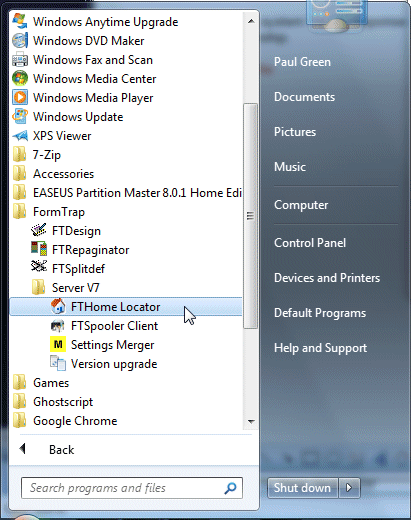
Task: Select the FTRepaginator text label
Action: pos(90,250)
